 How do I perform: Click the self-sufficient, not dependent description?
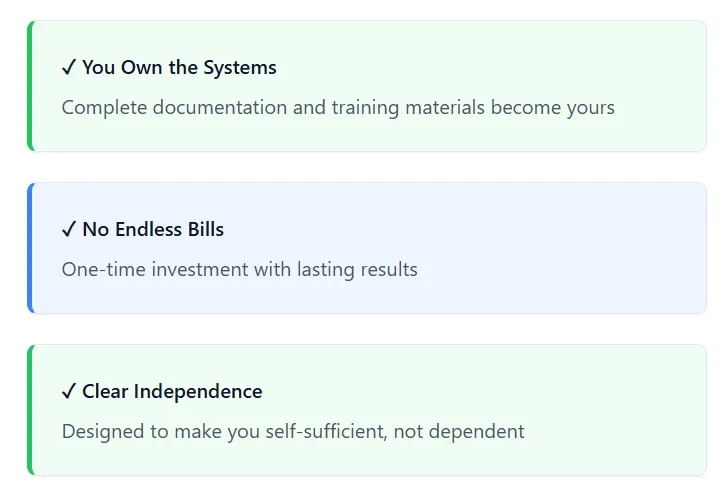pos(293,432)
